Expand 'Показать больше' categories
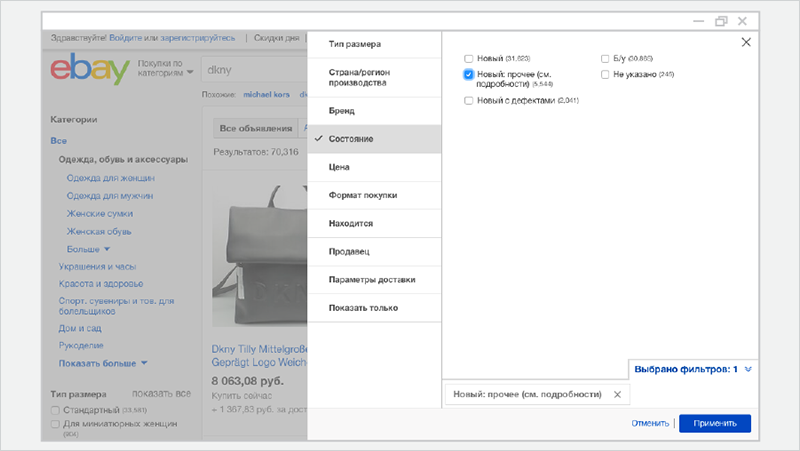This screenshot has width=800, height=451. pos(103,363)
